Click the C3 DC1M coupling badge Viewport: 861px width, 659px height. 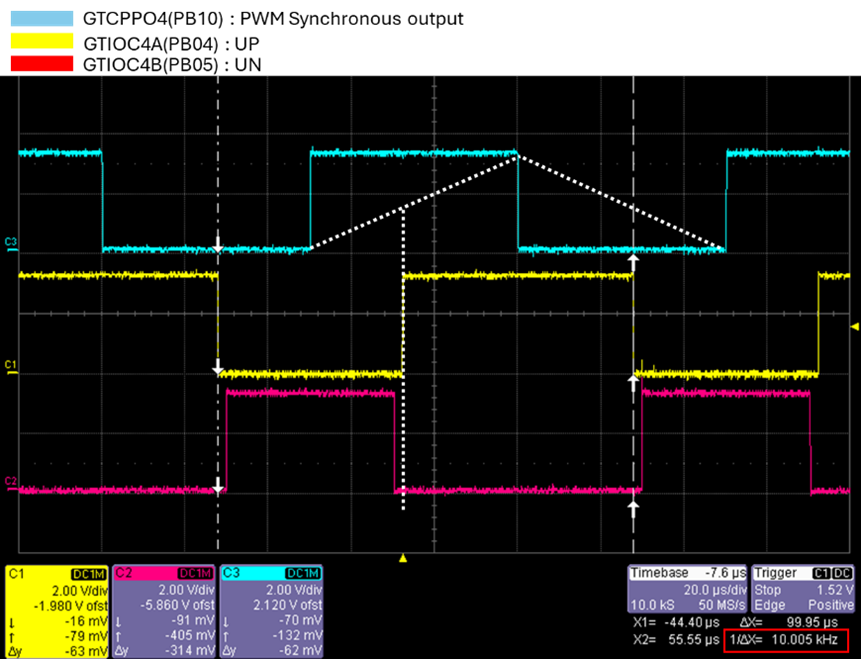303,574
